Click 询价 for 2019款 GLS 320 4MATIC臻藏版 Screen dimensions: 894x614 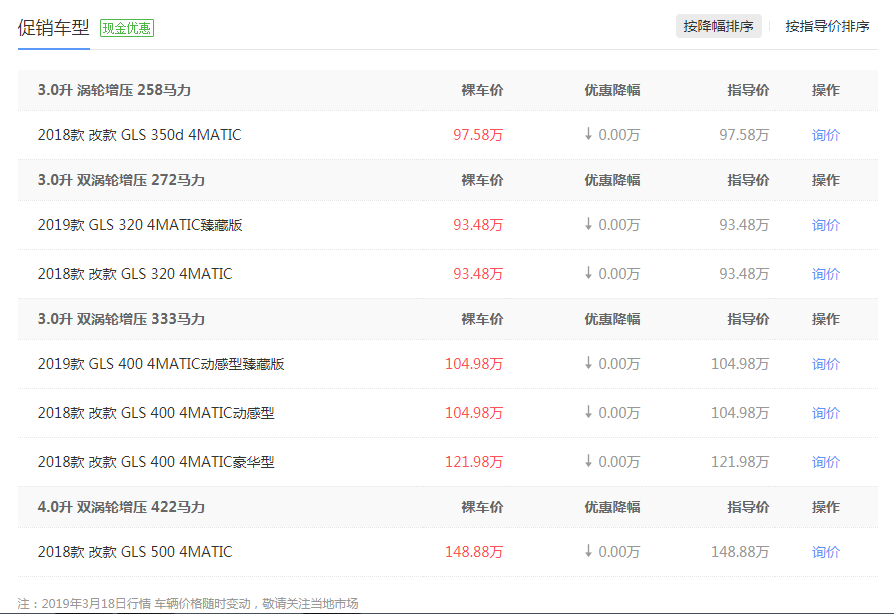point(826,225)
